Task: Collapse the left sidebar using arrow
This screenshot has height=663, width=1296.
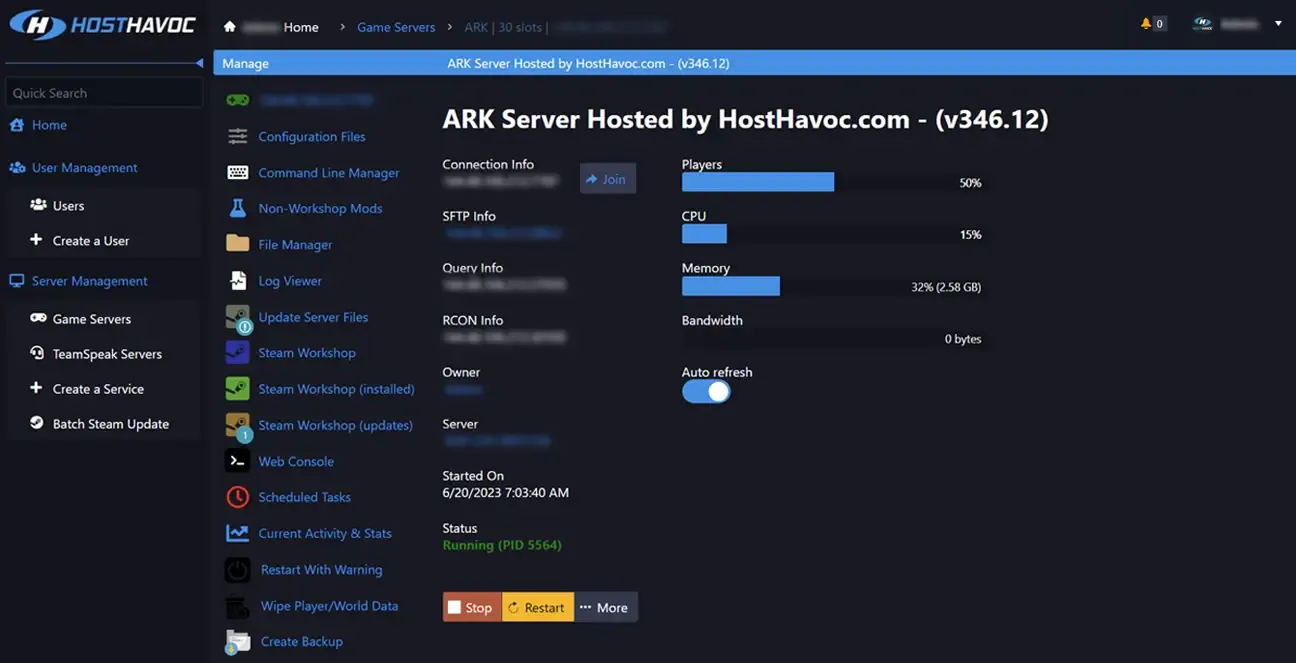Action: click(x=199, y=63)
